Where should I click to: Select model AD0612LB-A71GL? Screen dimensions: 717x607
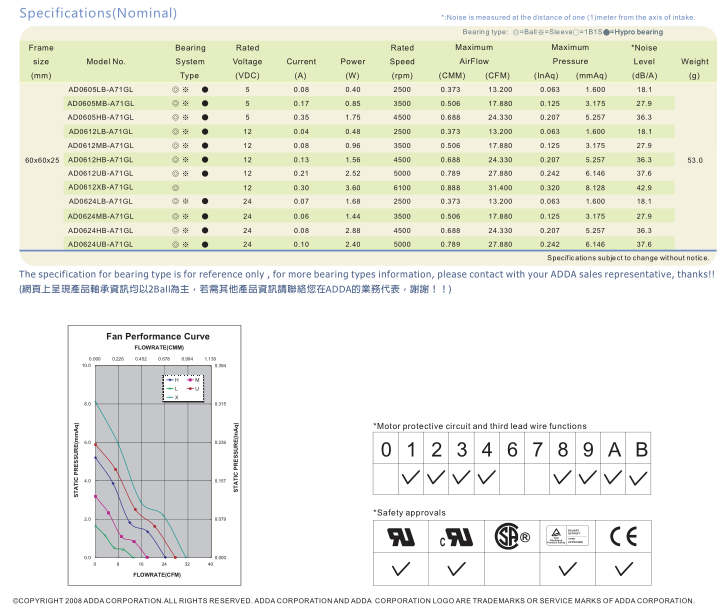click(101, 132)
